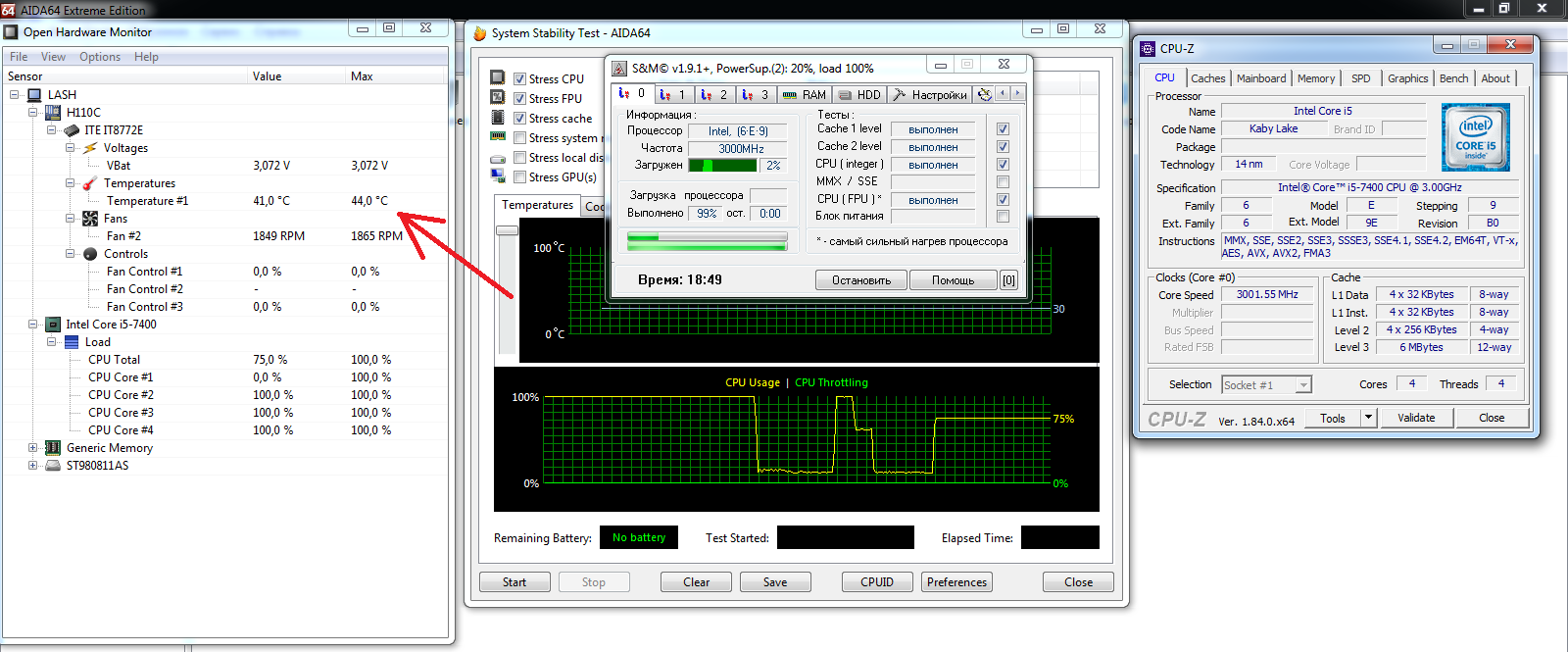Click the Open Hardware Monitor title icon

(x=12, y=32)
